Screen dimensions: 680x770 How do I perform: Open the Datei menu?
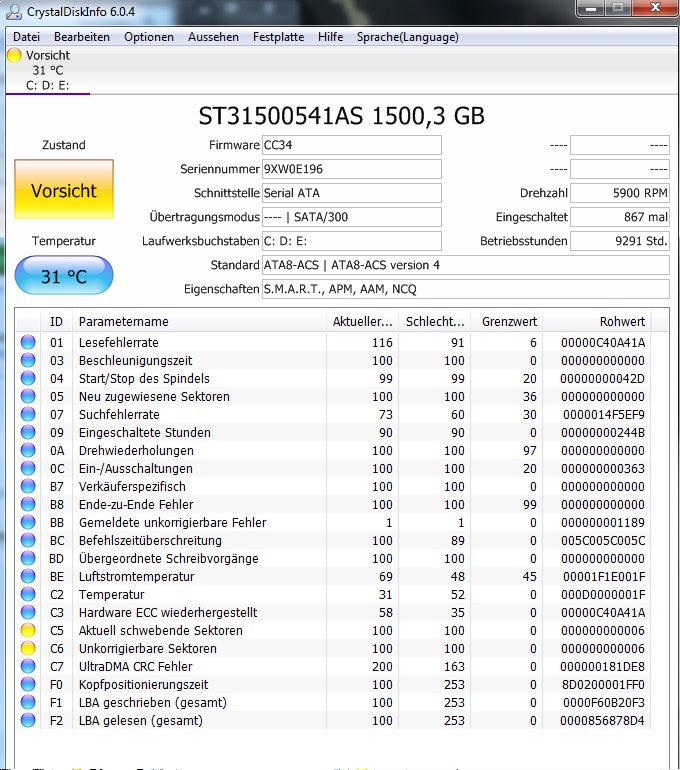[27, 37]
